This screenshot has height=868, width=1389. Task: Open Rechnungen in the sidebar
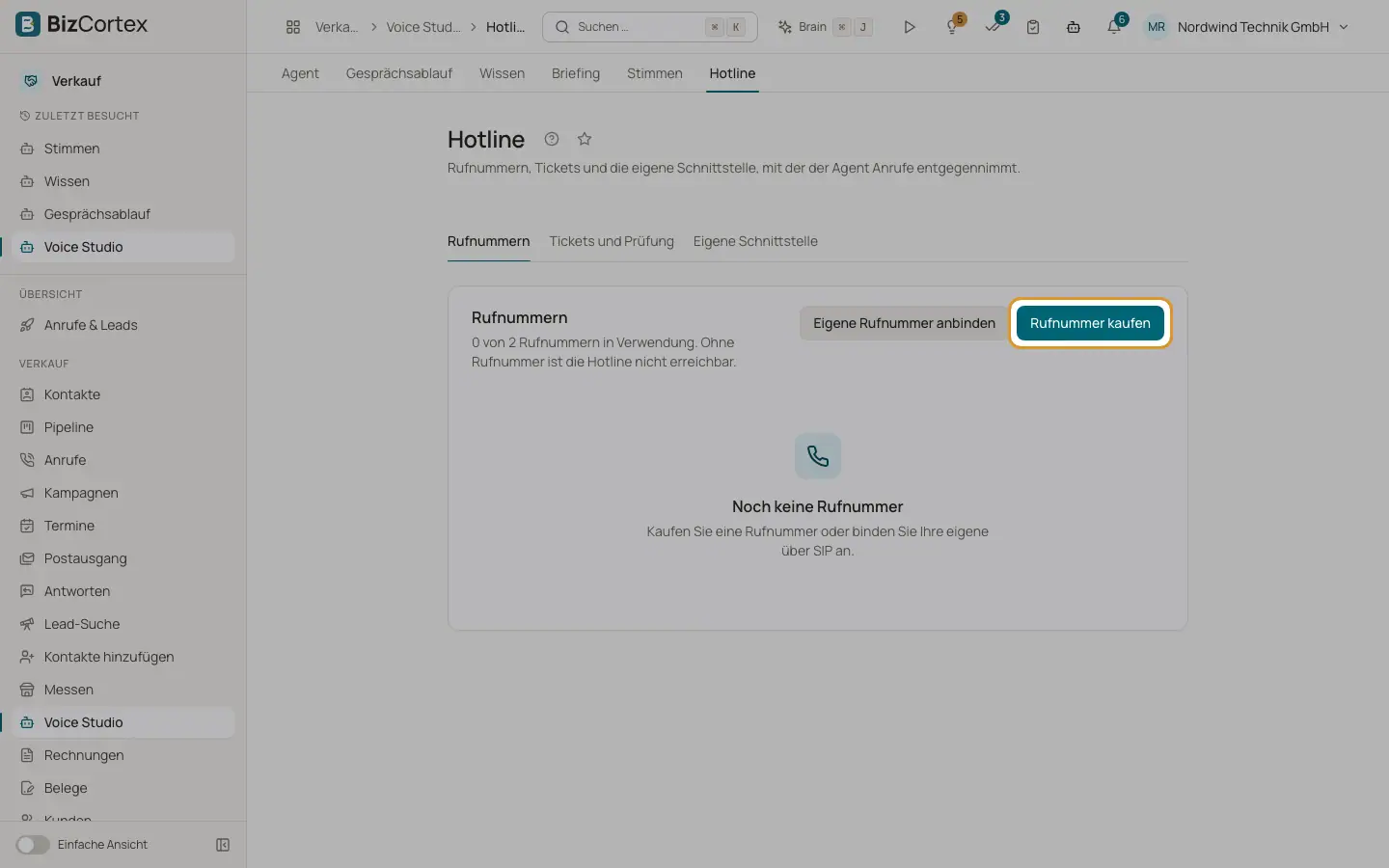(x=123, y=755)
